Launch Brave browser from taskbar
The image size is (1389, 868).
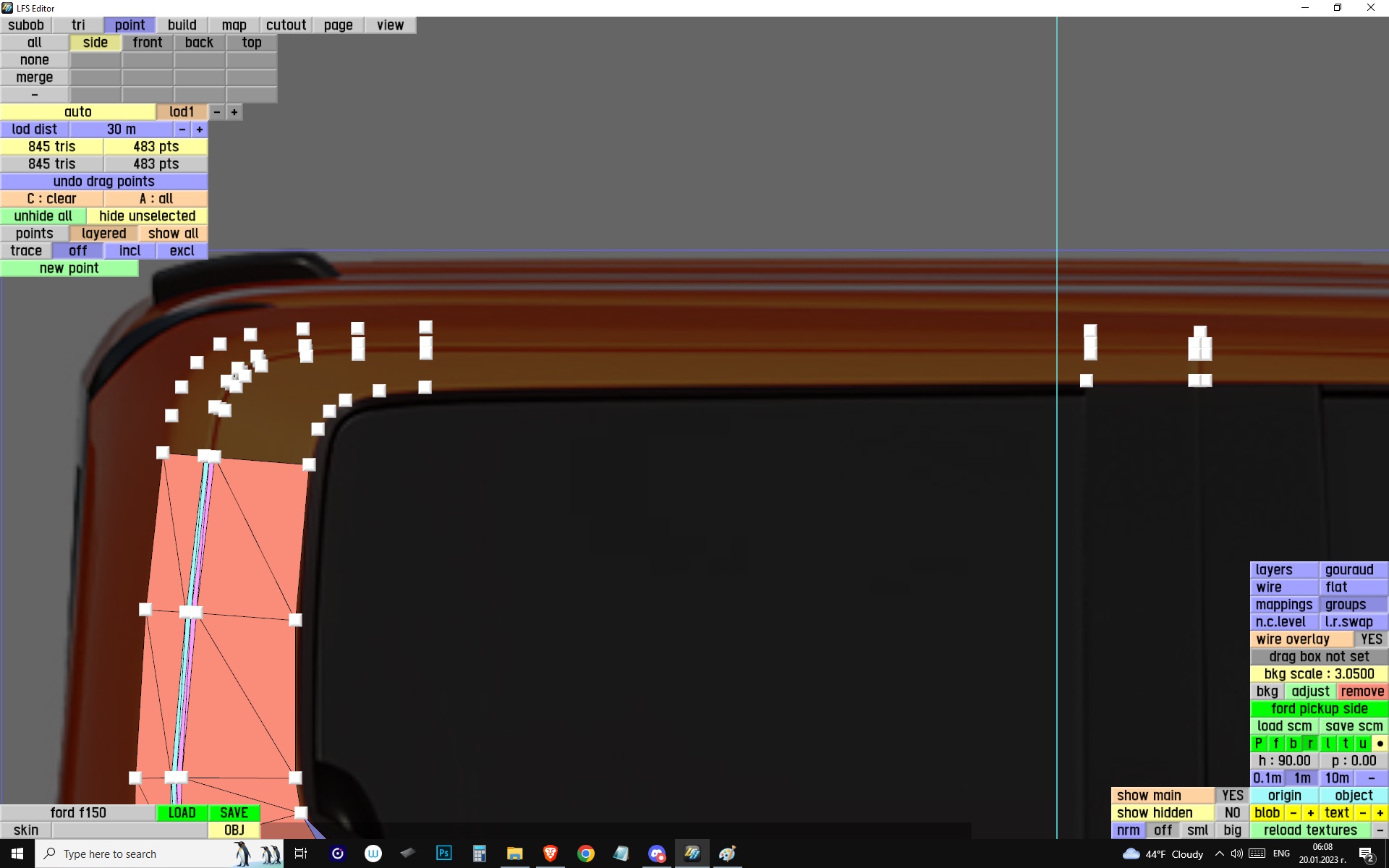[x=550, y=854]
